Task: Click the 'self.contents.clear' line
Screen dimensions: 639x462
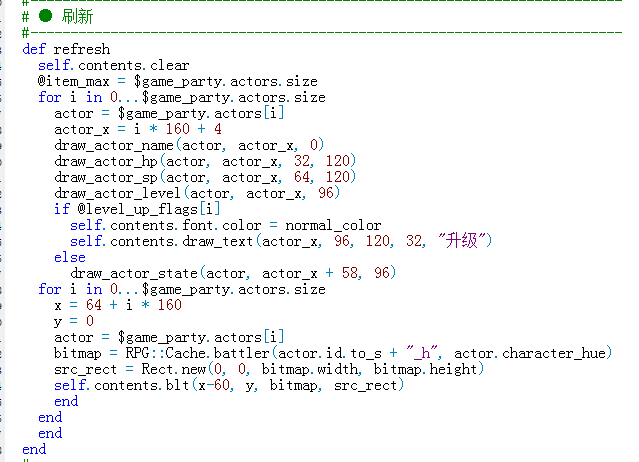Action: click(x=114, y=65)
